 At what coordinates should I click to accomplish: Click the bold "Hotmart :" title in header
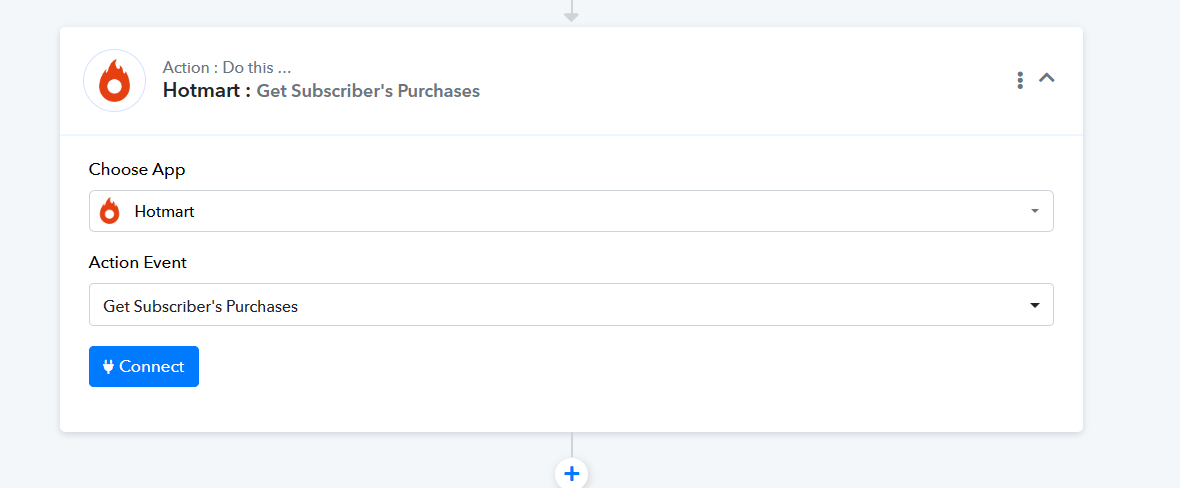click(x=206, y=91)
